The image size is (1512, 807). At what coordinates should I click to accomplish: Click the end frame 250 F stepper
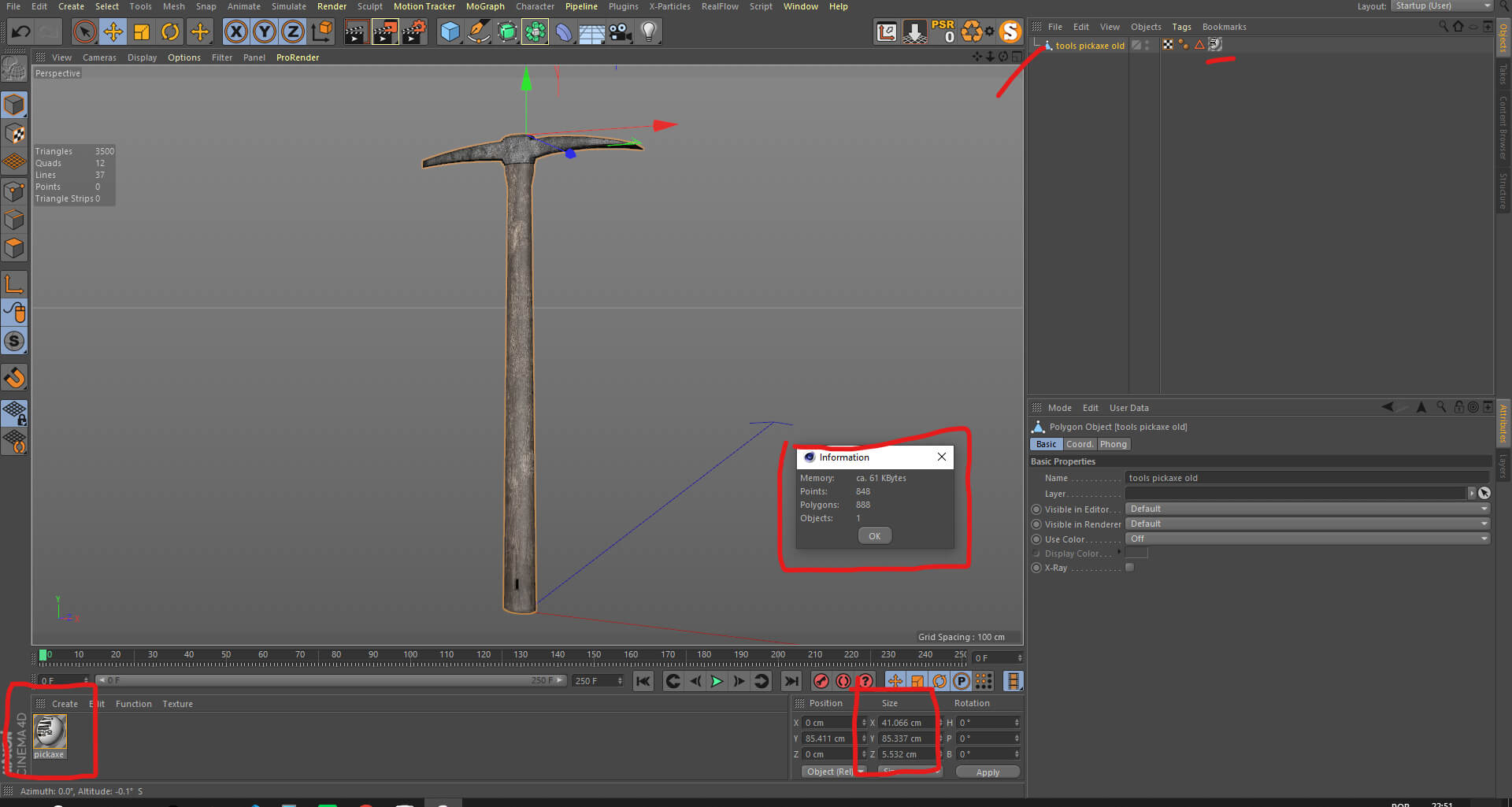(x=620, y=681)
